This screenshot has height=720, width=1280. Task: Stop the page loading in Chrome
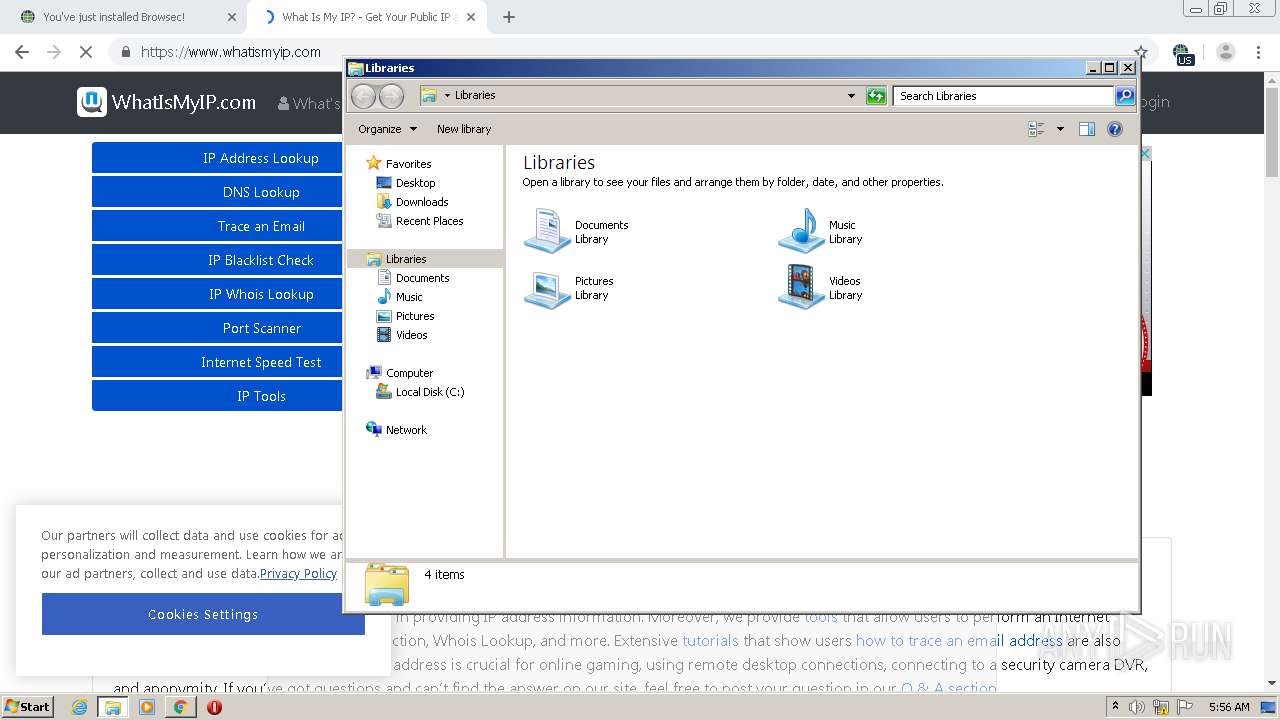pyautogui.click(x=86, y=52)
